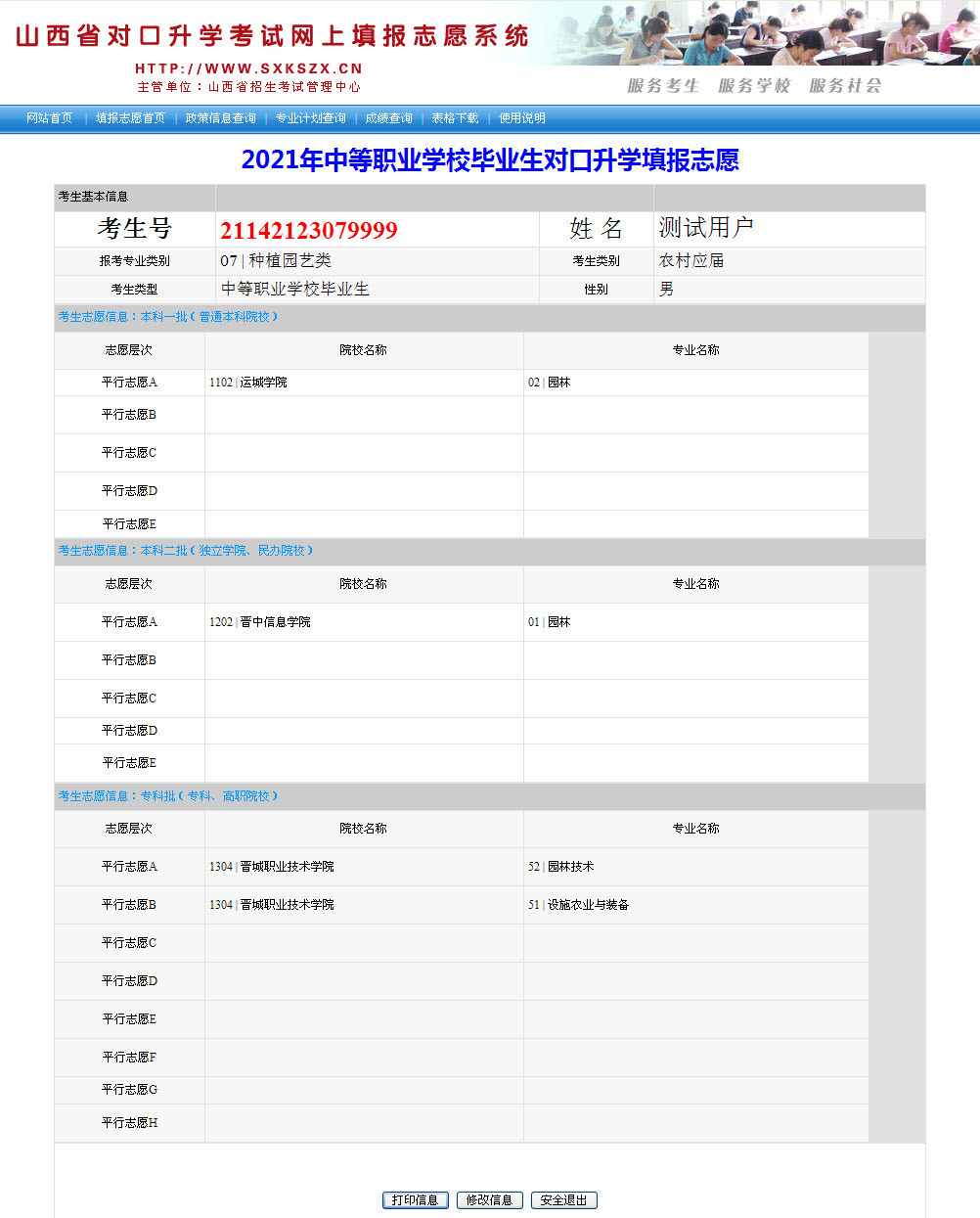Image resolution: width=980 pixels, height=1218 pixels.
Task: Click the name value 测试用户
Action: point(705,228)
